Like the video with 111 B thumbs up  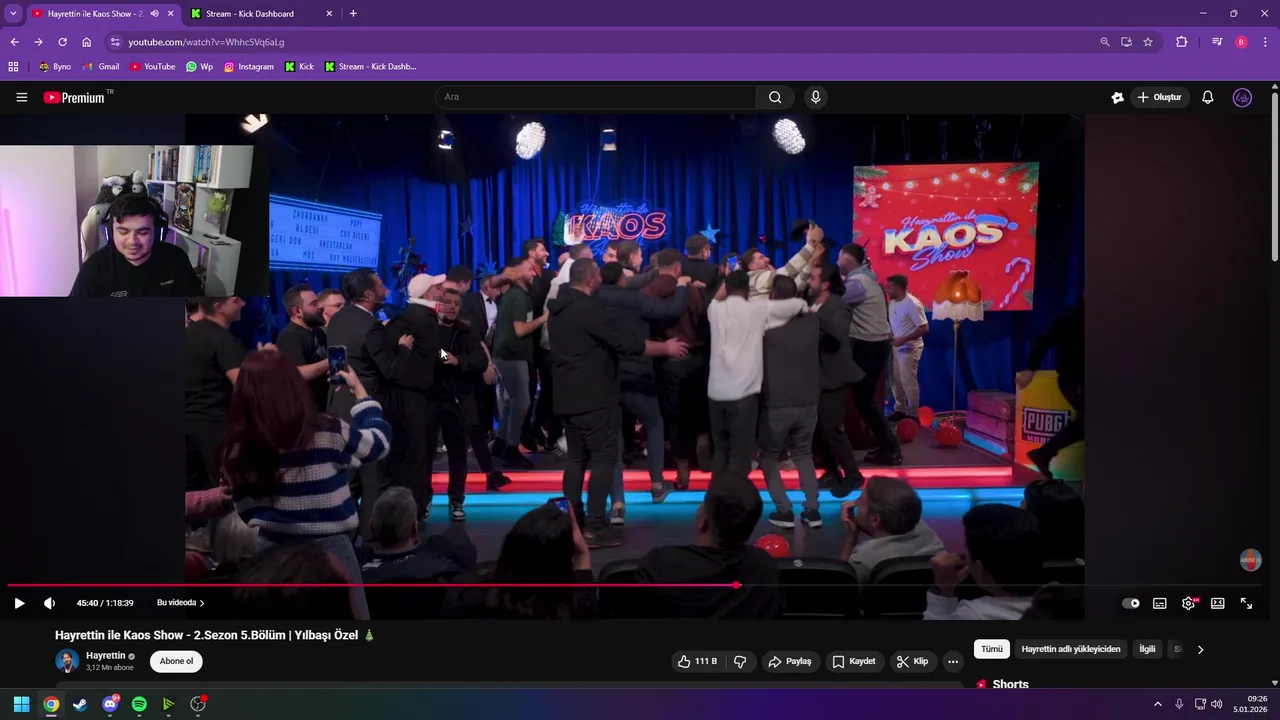[x=697, y=661]
